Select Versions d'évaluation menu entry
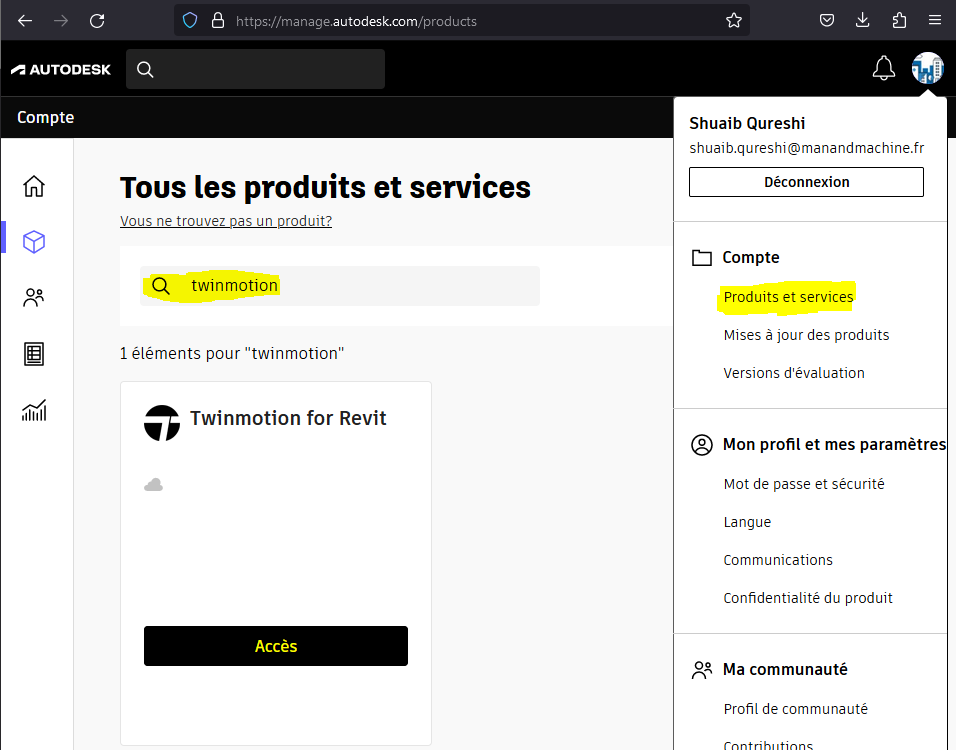Viewport: 956px width, 750px height. pos(794,373)
